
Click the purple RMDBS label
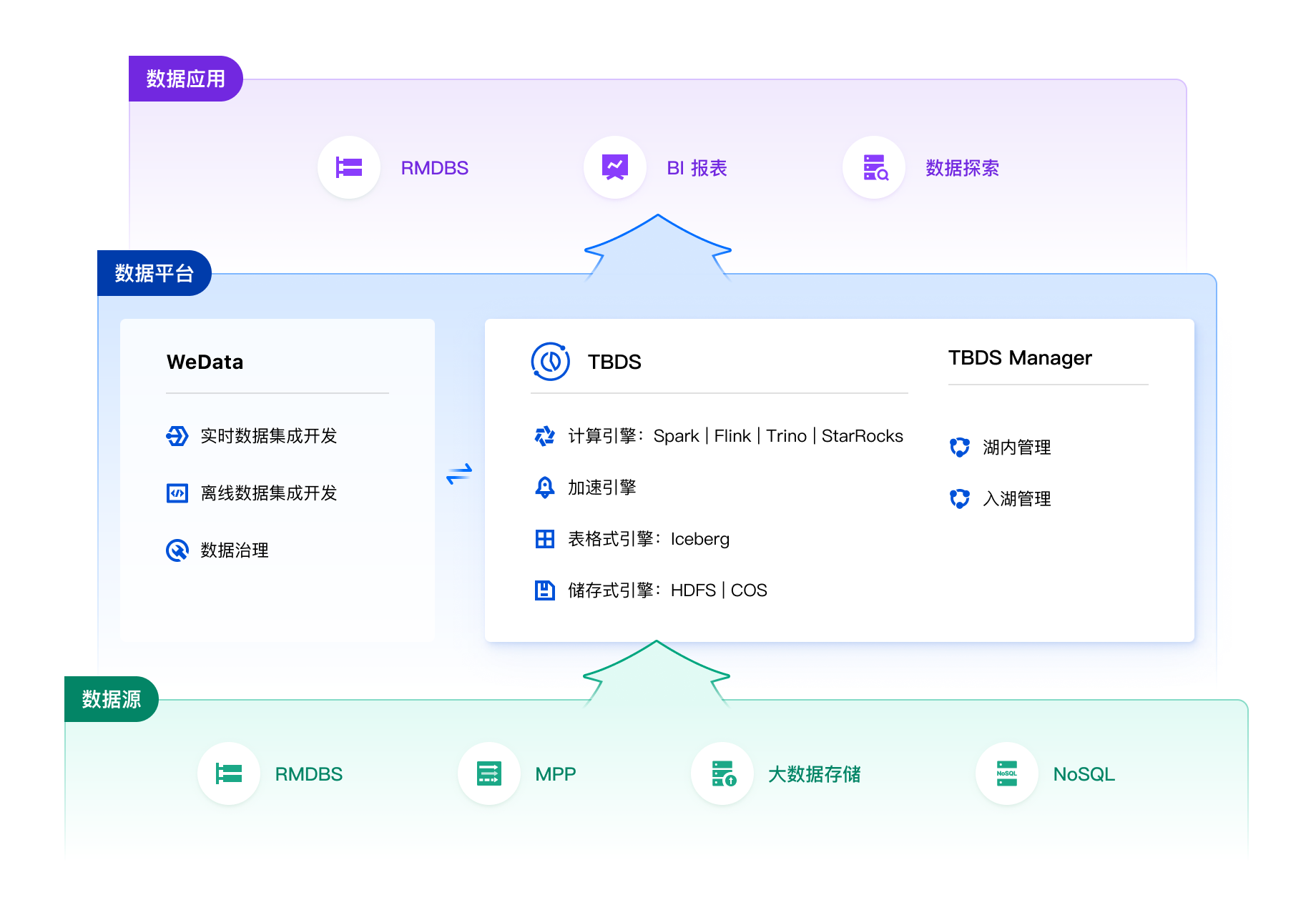click(435, 168)
